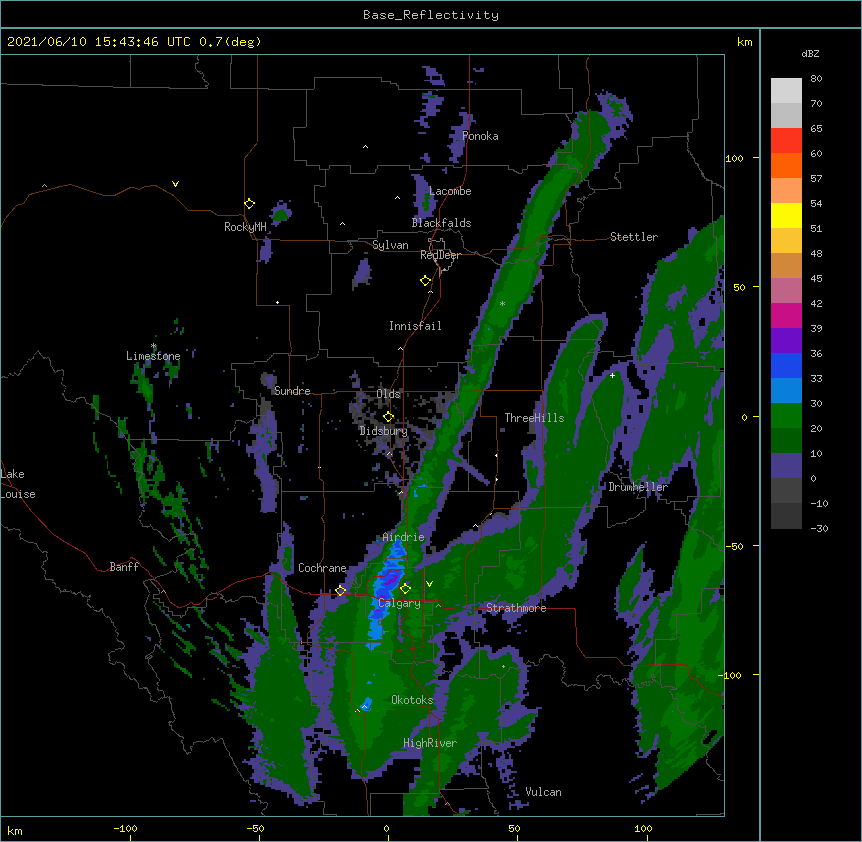
Task: Pick the dark blue 33–36 dBZ swatch
Action: point(786,366)
